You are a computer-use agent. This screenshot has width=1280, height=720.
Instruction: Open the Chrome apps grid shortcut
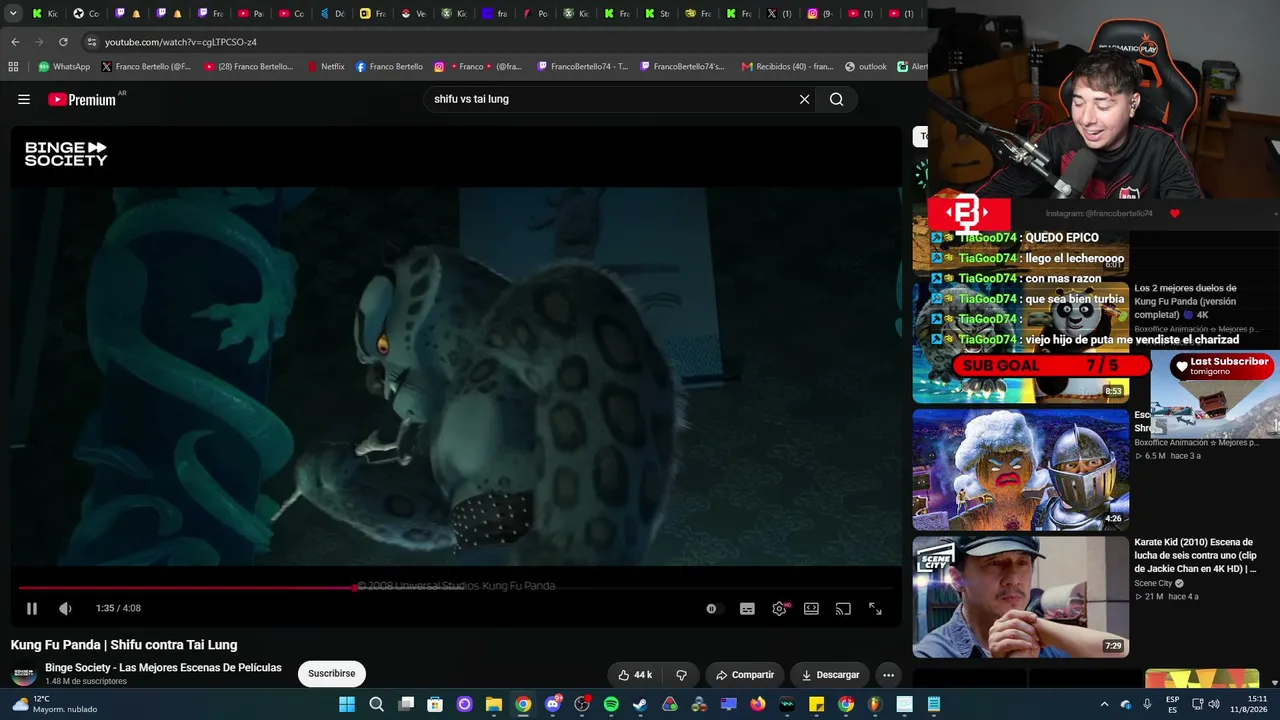click(x=13, y=67)
